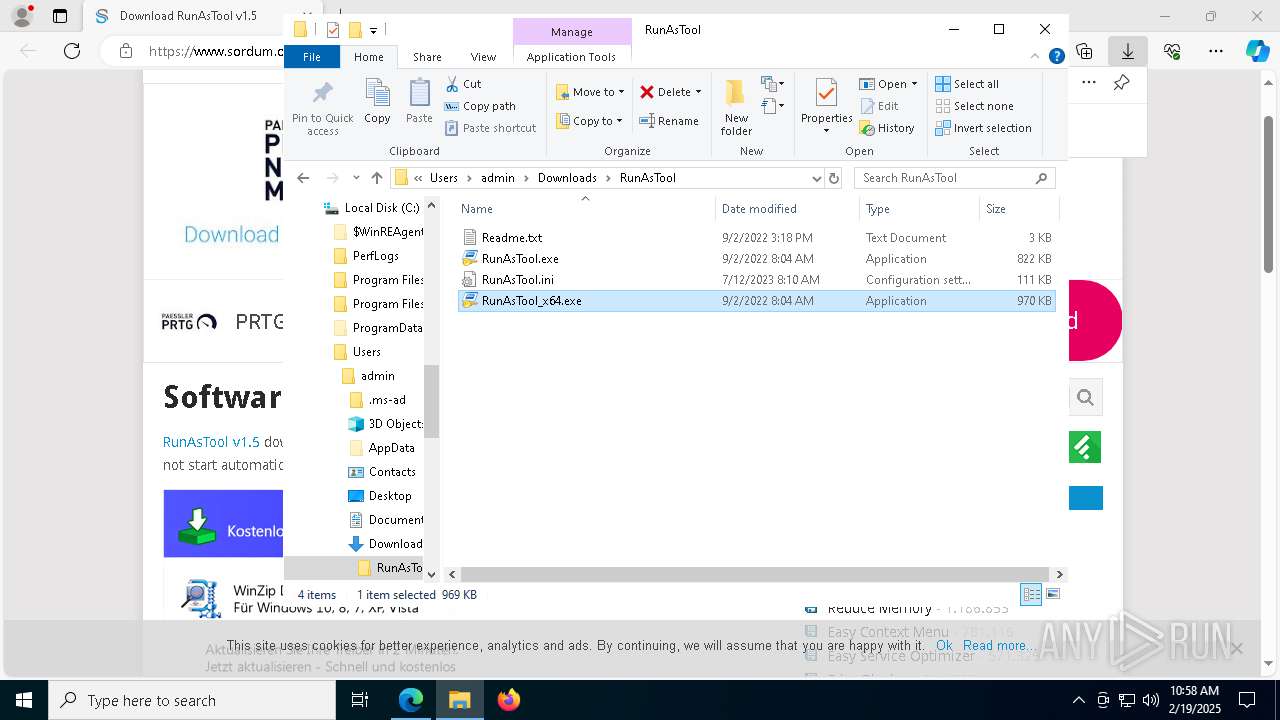Switch to the Share ribbon tab
The width and height of the screenshot is (1280, 720).
[427, 57]
